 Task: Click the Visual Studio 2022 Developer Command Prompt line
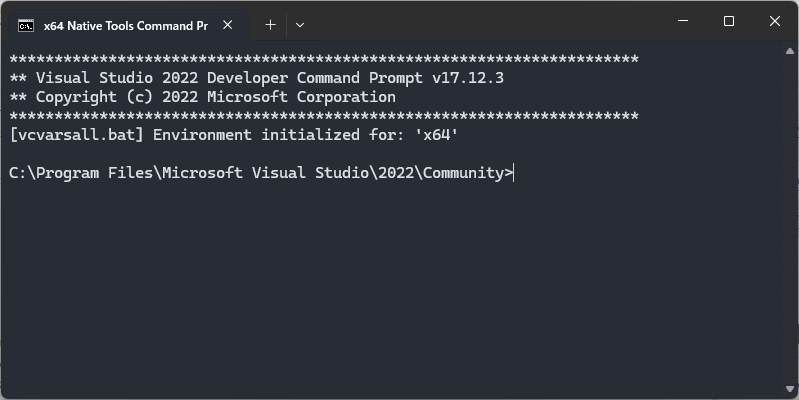point(257,78)
